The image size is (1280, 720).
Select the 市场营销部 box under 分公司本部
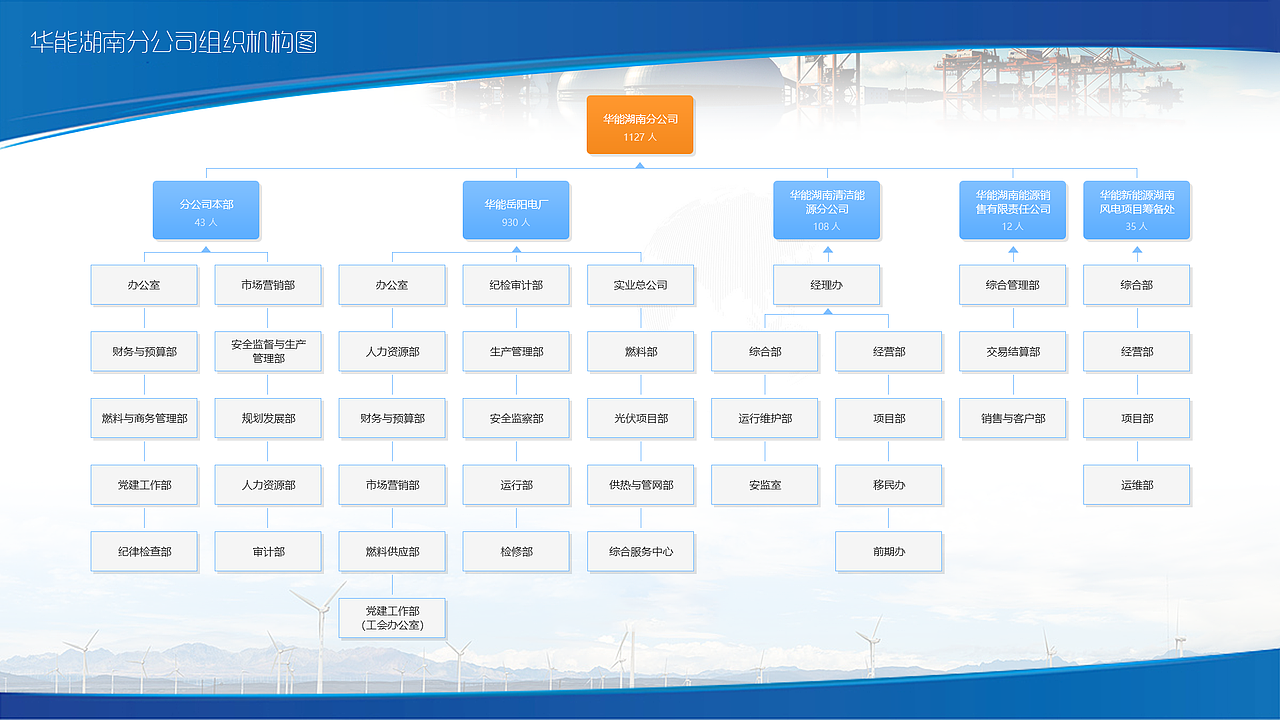coord(268,284)
